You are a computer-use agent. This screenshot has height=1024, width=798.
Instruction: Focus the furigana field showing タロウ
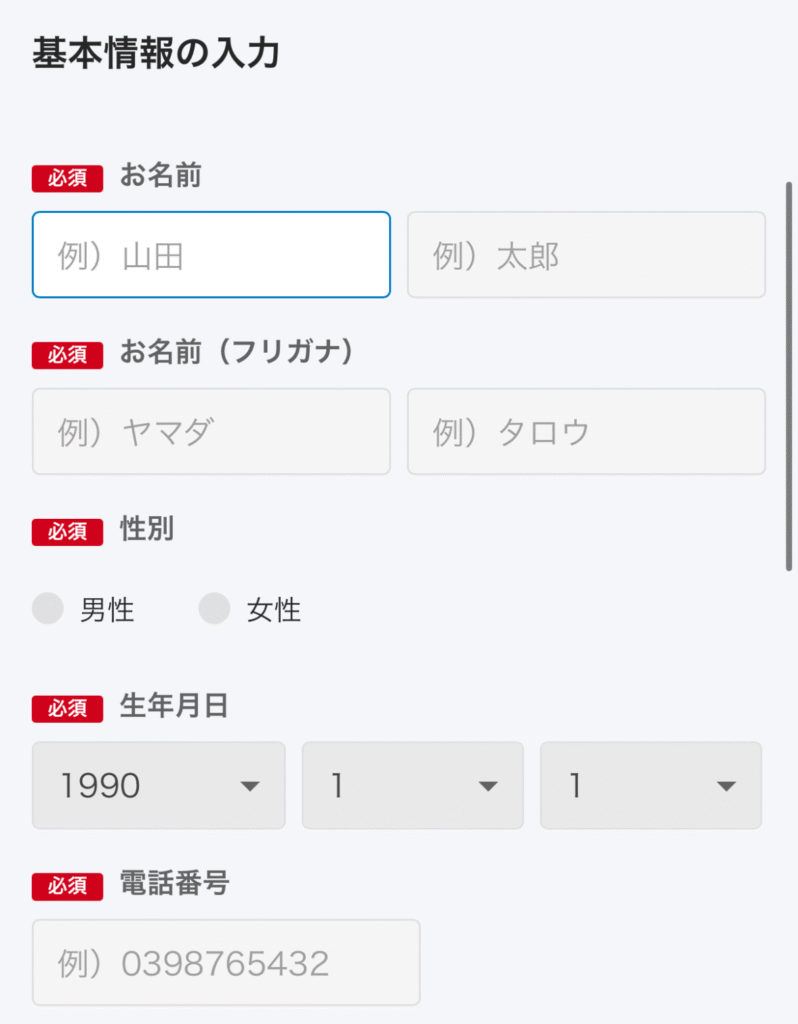point(586,432)
